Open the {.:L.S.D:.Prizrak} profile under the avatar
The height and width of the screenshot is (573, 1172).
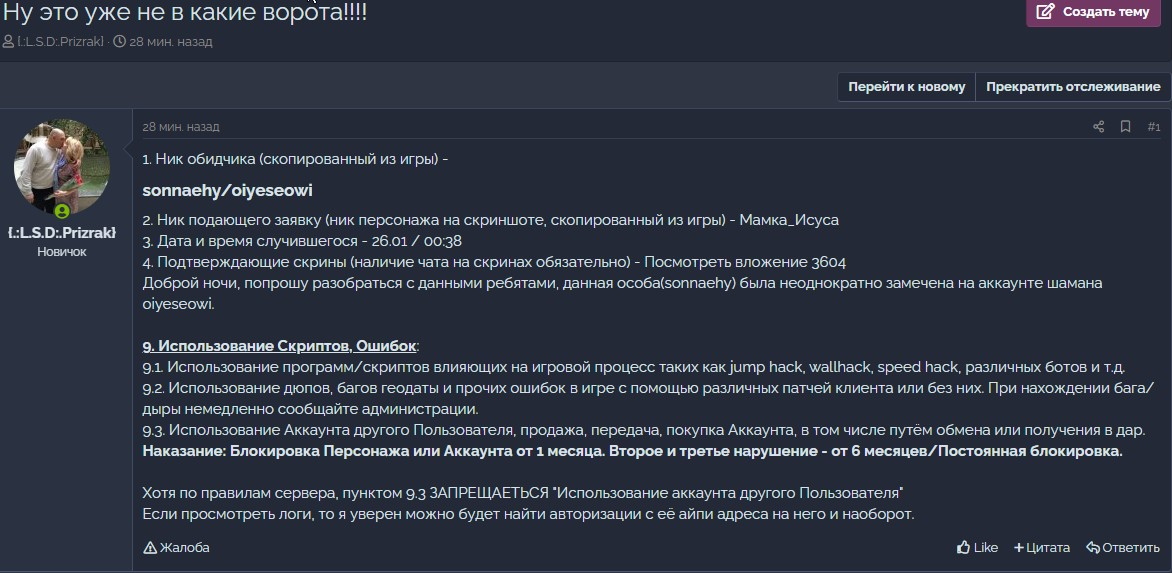click(62, 233)
